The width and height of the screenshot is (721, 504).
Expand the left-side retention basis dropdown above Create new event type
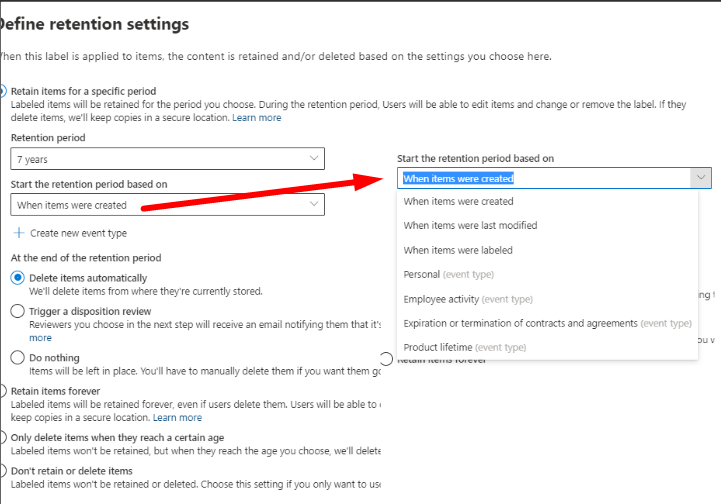(167, 205)
